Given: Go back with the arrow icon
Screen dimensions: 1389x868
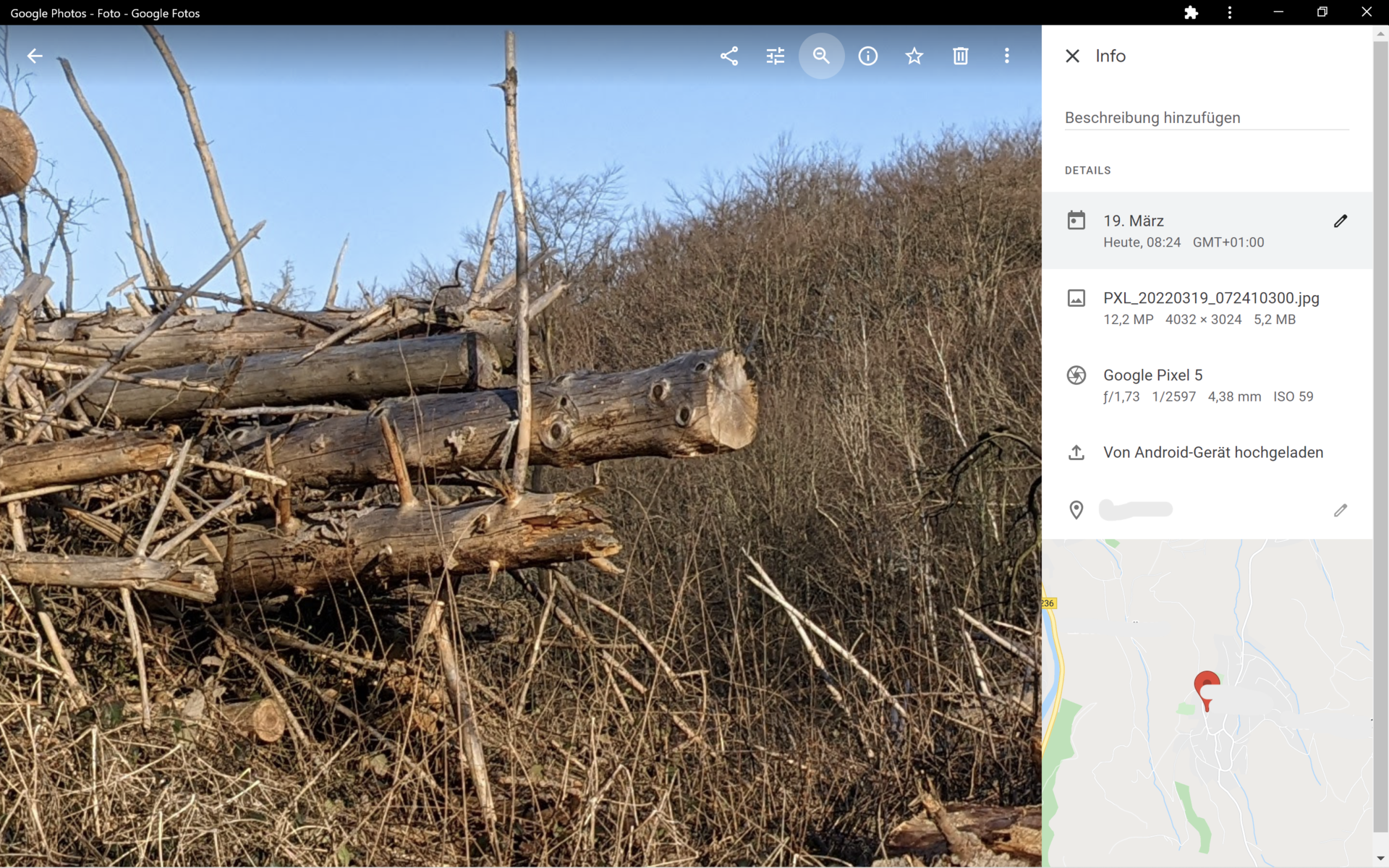Looking at the screenshot, I should (35, 56).
